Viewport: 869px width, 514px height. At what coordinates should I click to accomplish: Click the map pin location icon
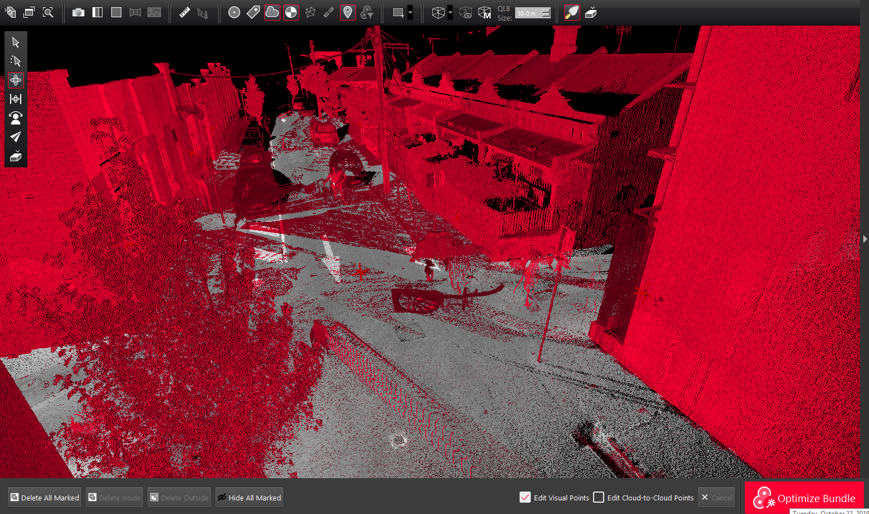tap(348, 13)
